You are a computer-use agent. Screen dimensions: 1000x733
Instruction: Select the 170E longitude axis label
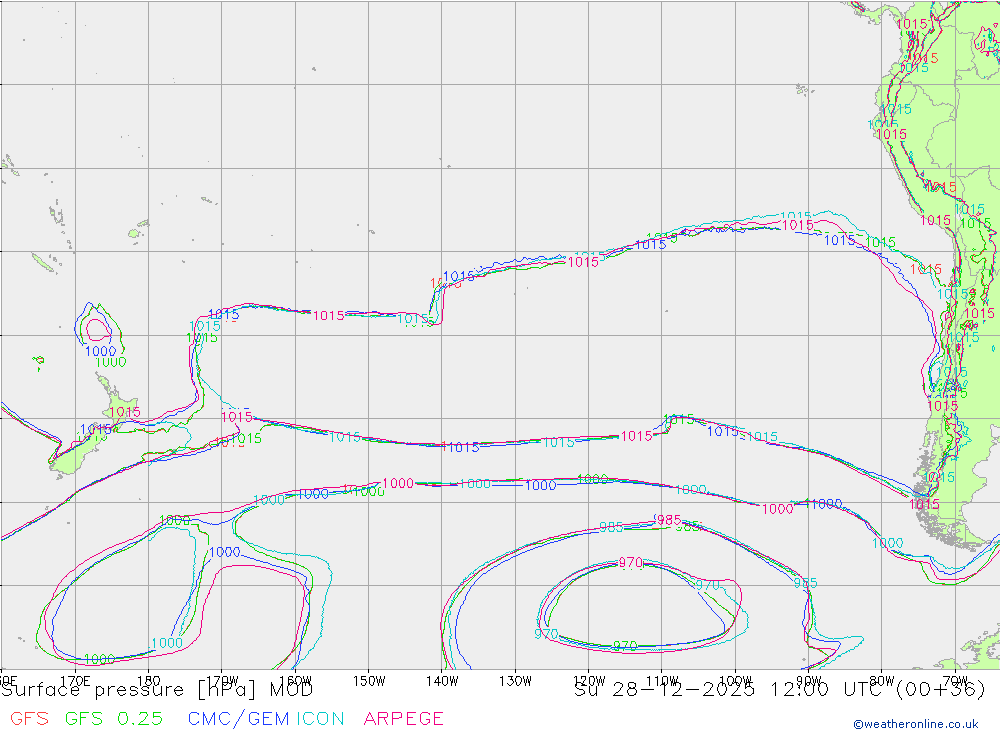[76, 680]
